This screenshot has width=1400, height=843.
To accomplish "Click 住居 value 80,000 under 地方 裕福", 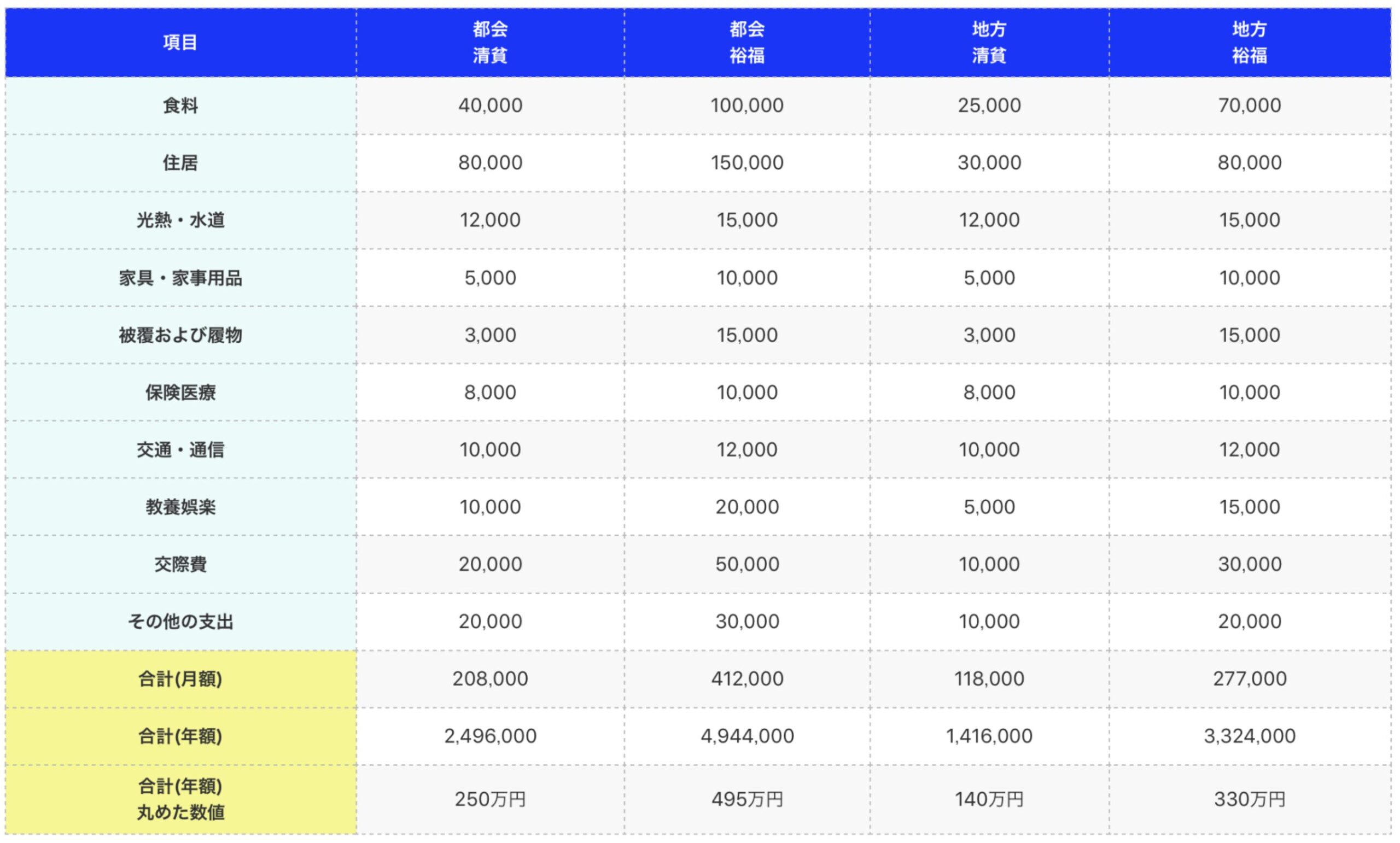I will [1250, 163].
